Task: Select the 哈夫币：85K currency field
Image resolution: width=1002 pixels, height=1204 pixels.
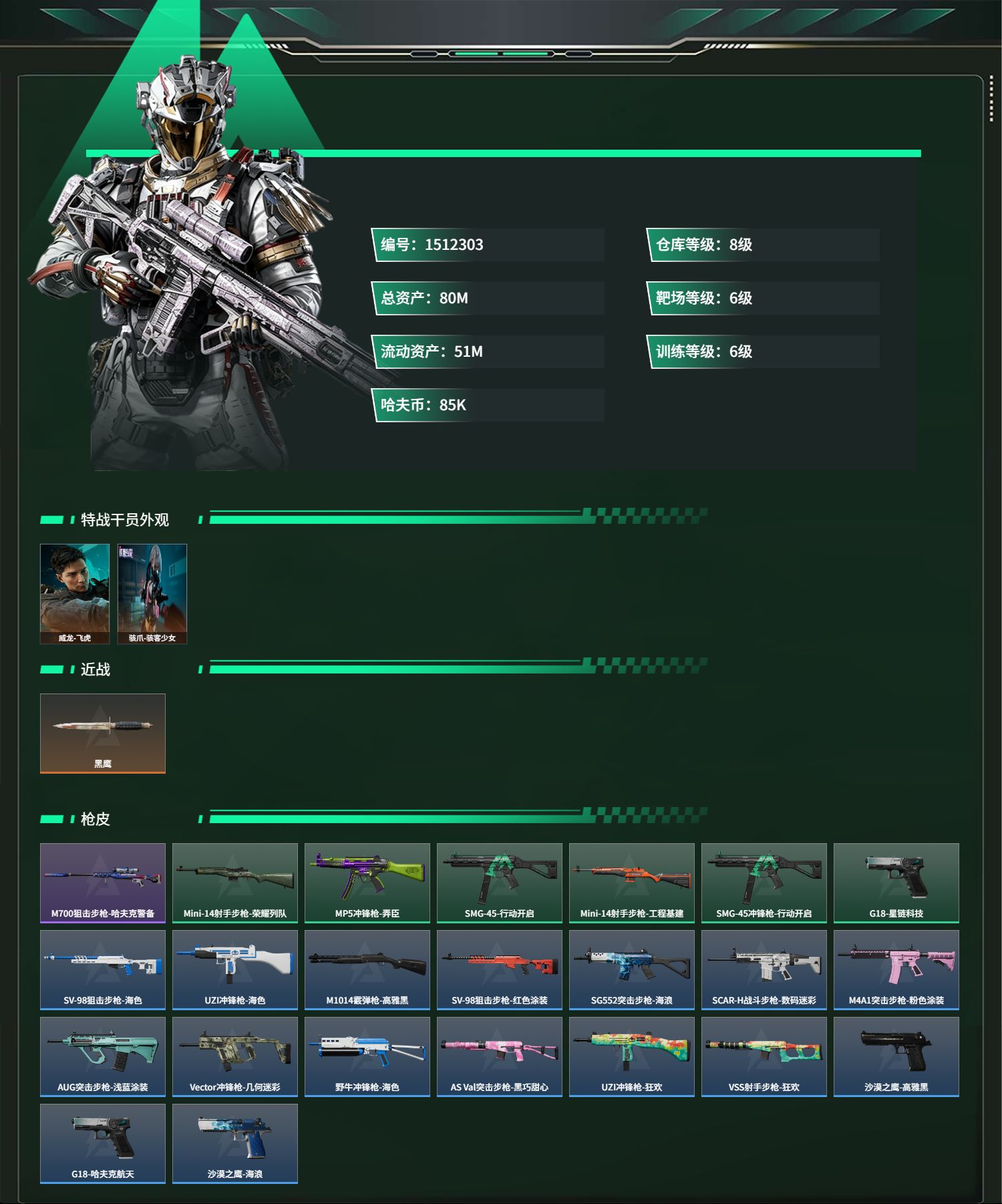Action: [x=488, y=405]
